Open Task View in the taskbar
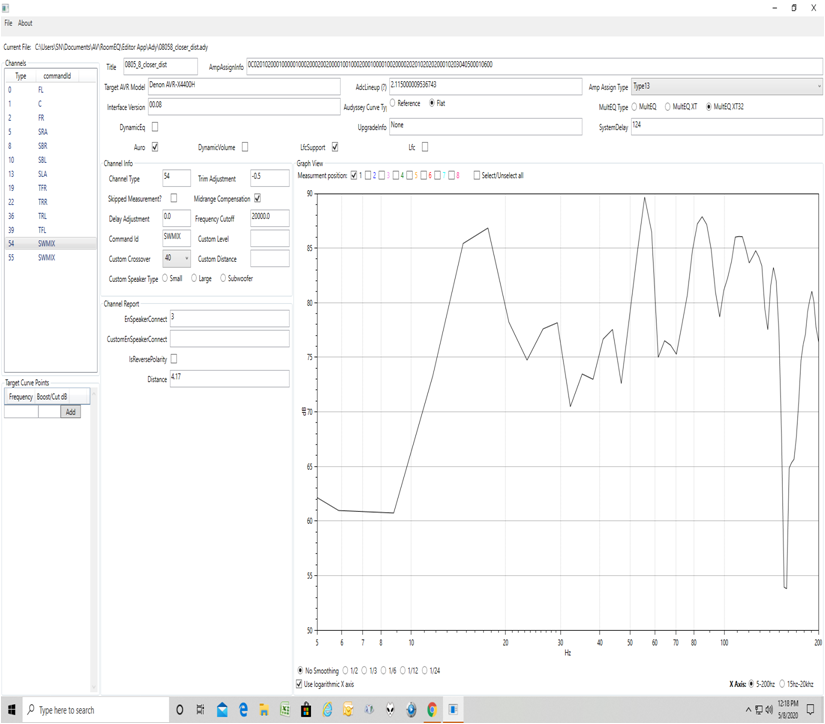Image resolution: width=825 pixels, height=724 pixels. coord(201,710)
